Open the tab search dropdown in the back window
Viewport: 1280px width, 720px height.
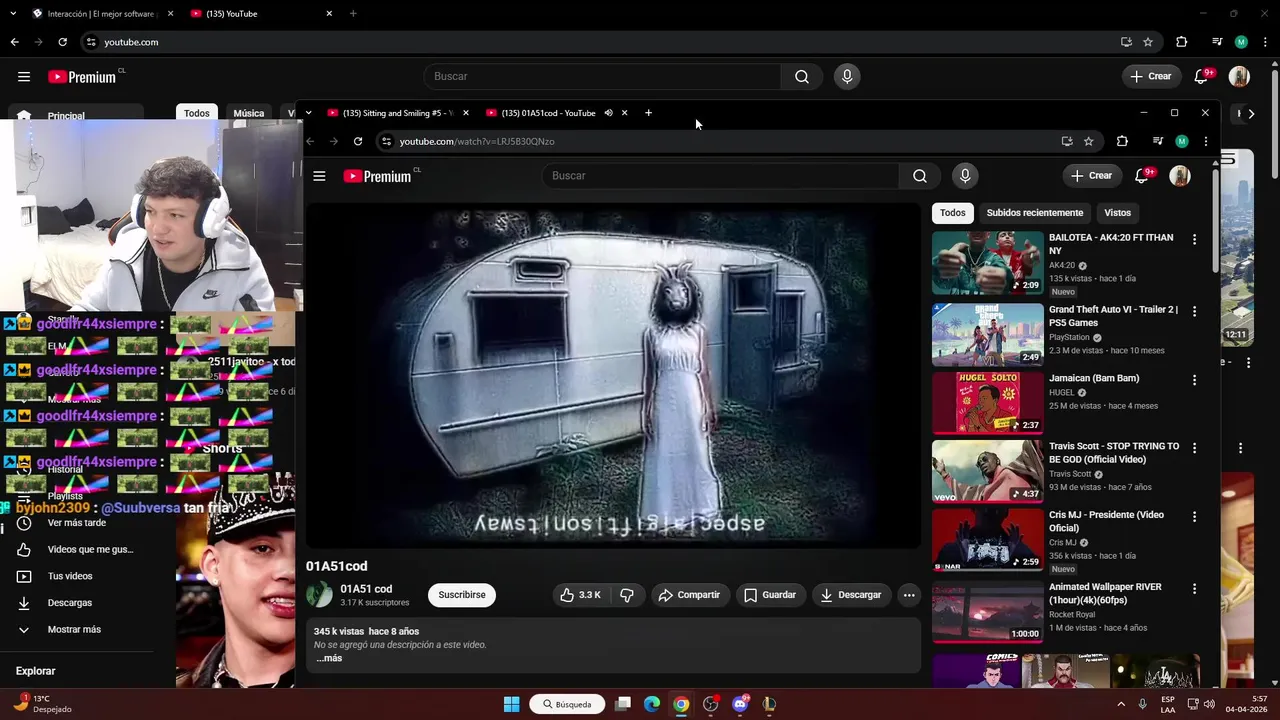click(13, 14)
